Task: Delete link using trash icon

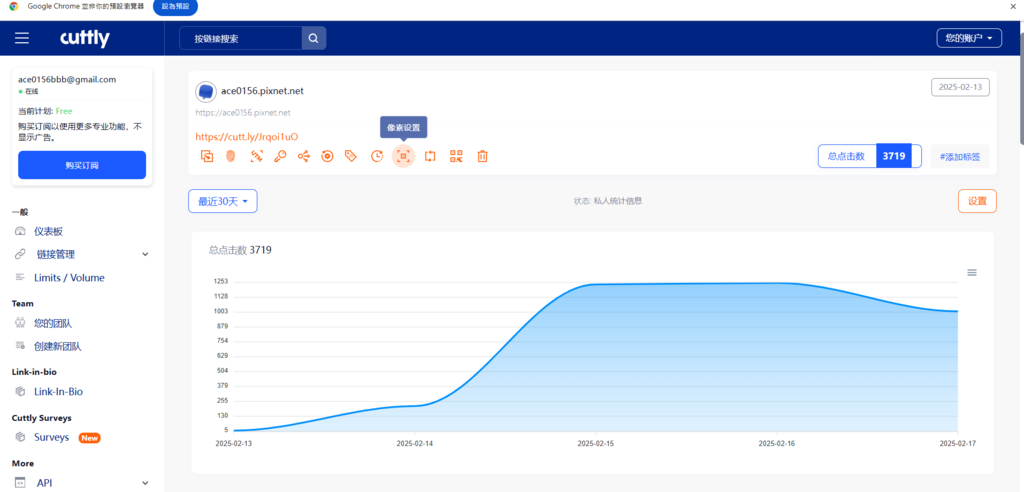Action: (x=483, y=156)
